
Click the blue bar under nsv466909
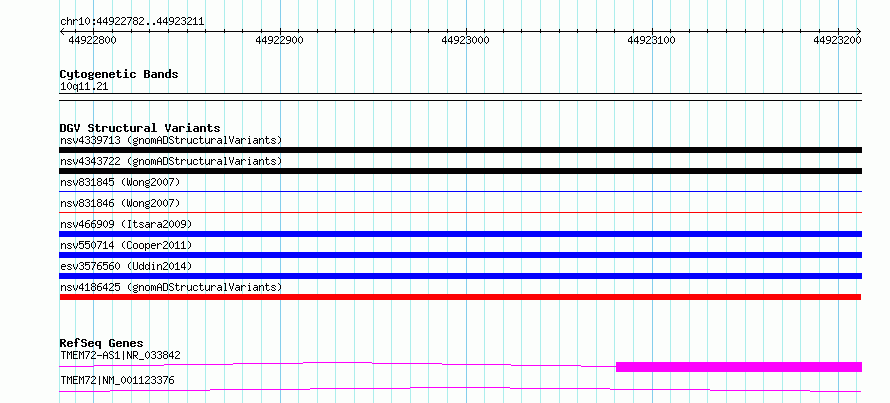click(460, 234)
